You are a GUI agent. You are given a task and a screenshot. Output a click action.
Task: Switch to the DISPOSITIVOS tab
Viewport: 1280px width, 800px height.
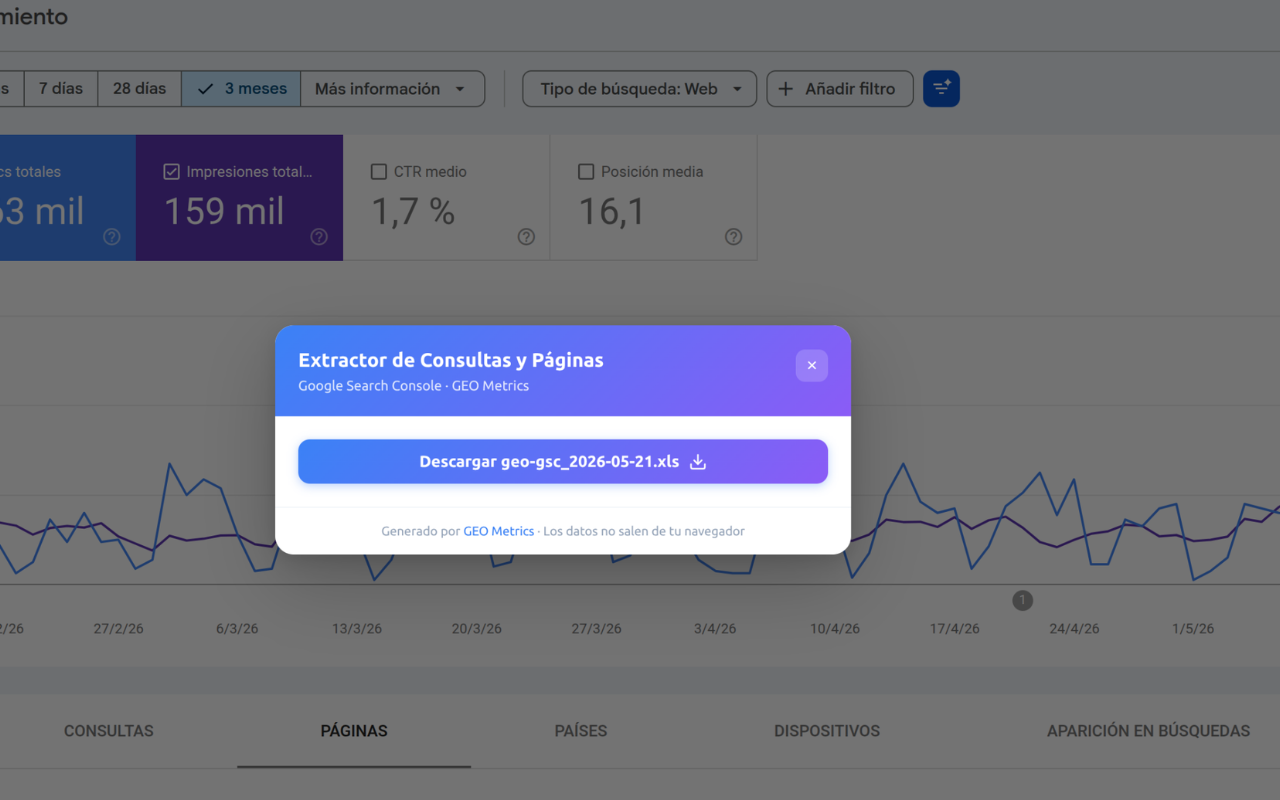[827, 731]
